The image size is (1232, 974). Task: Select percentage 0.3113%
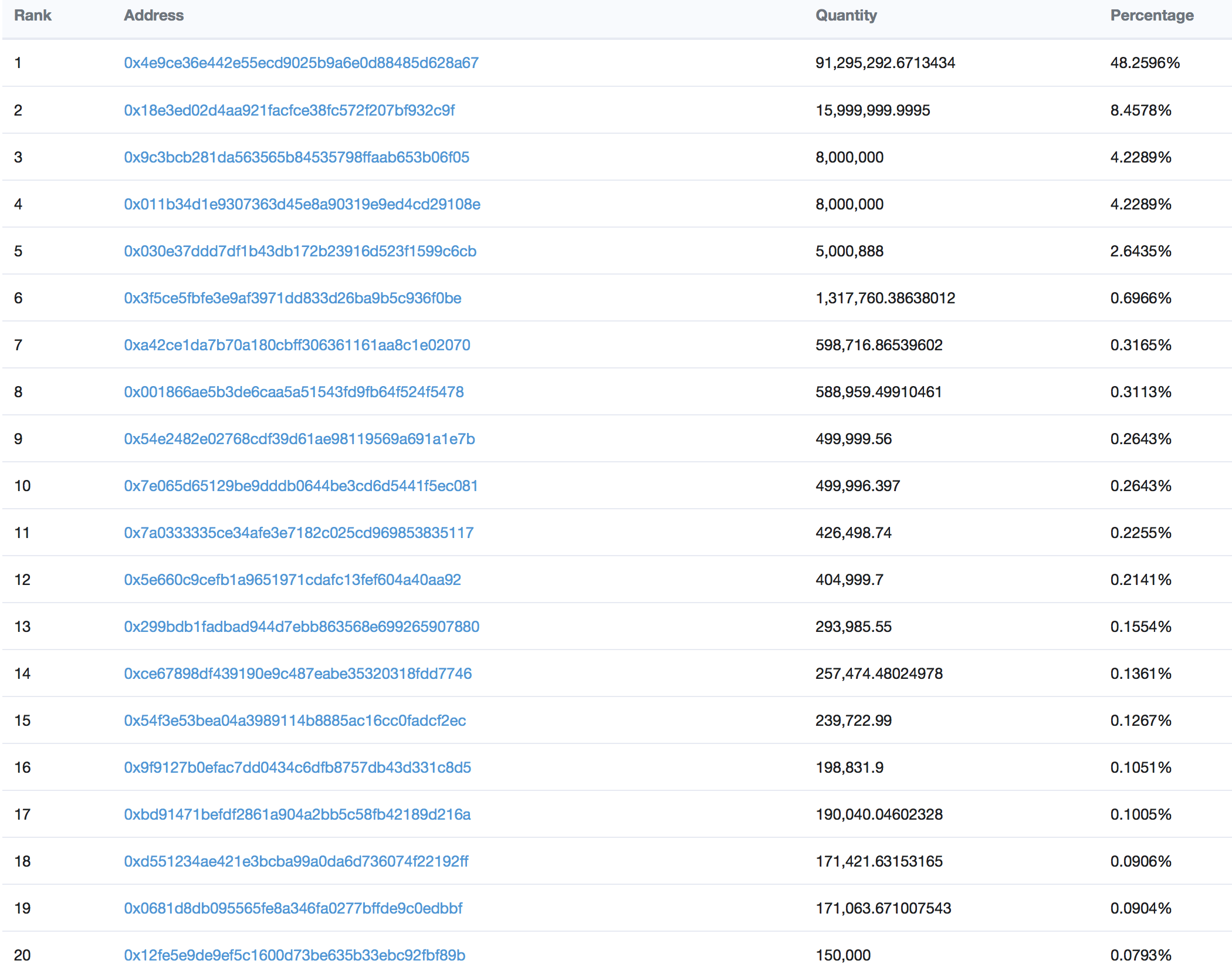click(x=1140, y=392)
